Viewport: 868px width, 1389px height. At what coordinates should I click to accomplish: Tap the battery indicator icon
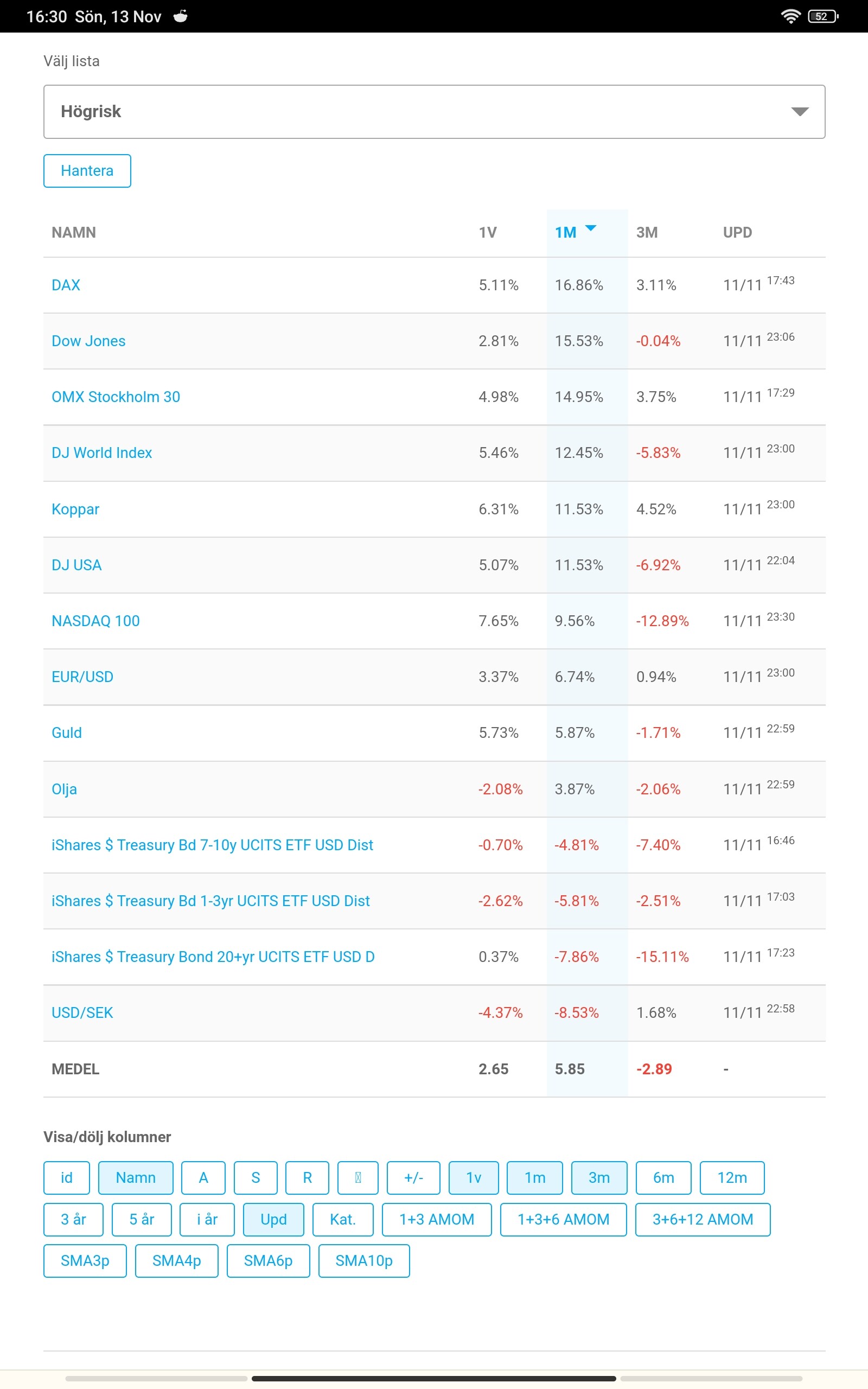tap(822, 16)
